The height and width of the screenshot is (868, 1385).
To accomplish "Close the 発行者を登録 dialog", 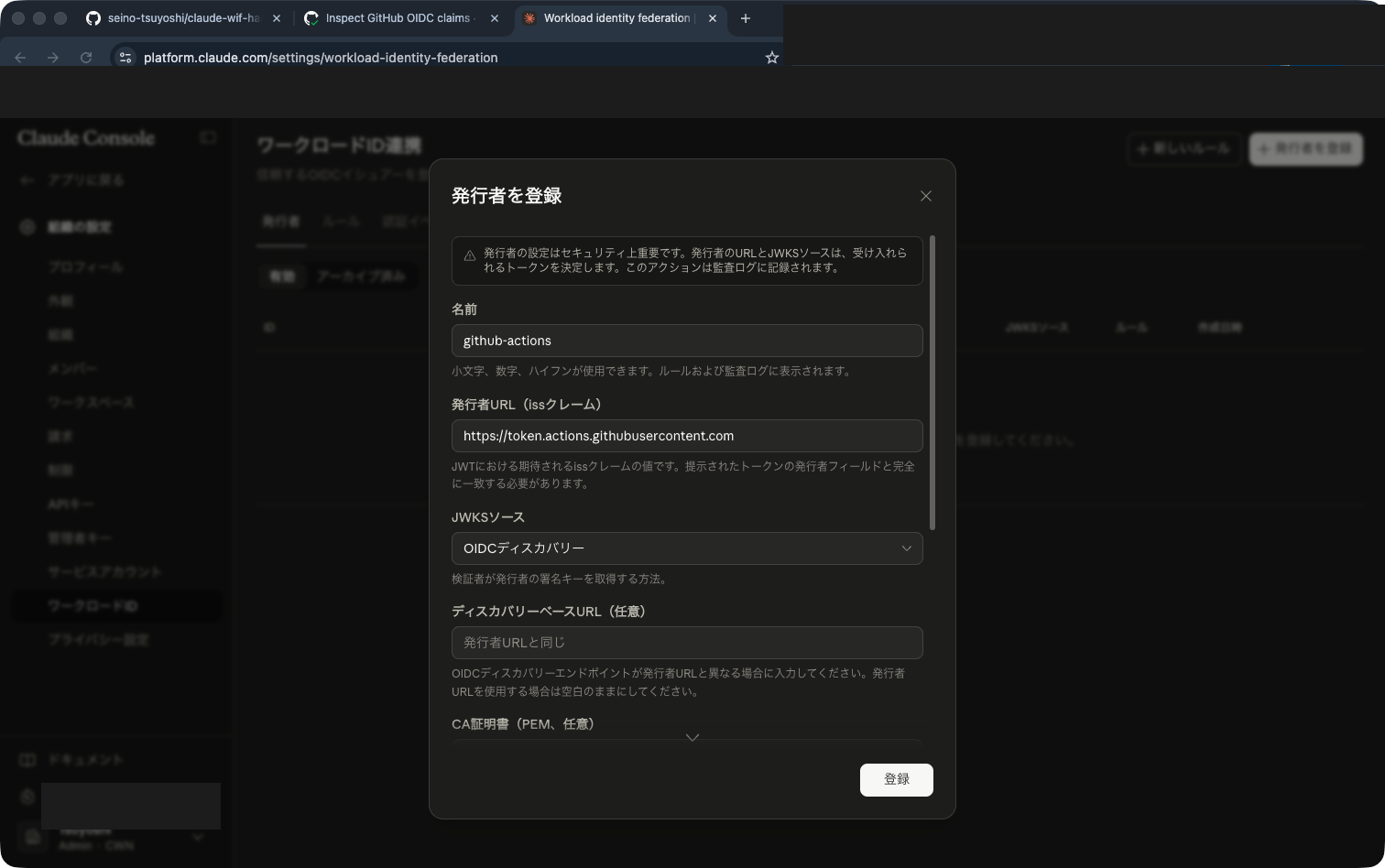I will (x=926, y=196).
